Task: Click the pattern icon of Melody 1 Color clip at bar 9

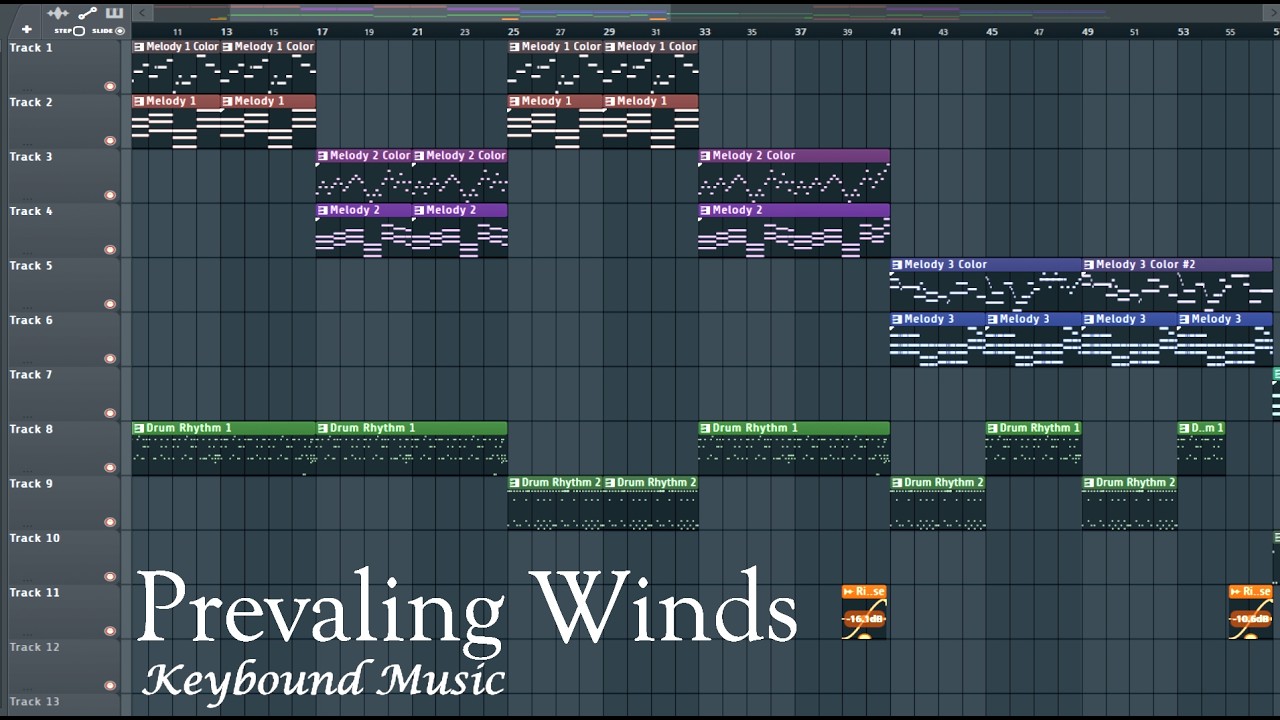Action: [x=139, y=47]
